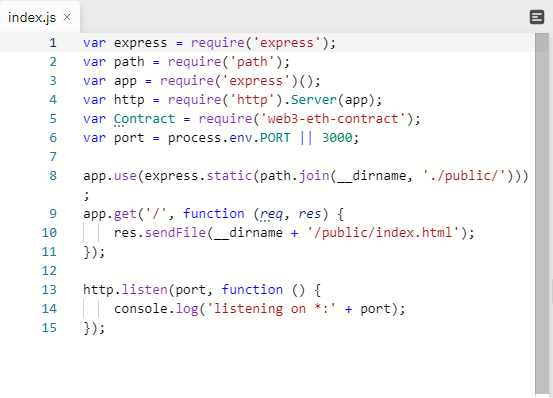
Task: Click line number 8 in the gutter
Action: tap(53, 176)
